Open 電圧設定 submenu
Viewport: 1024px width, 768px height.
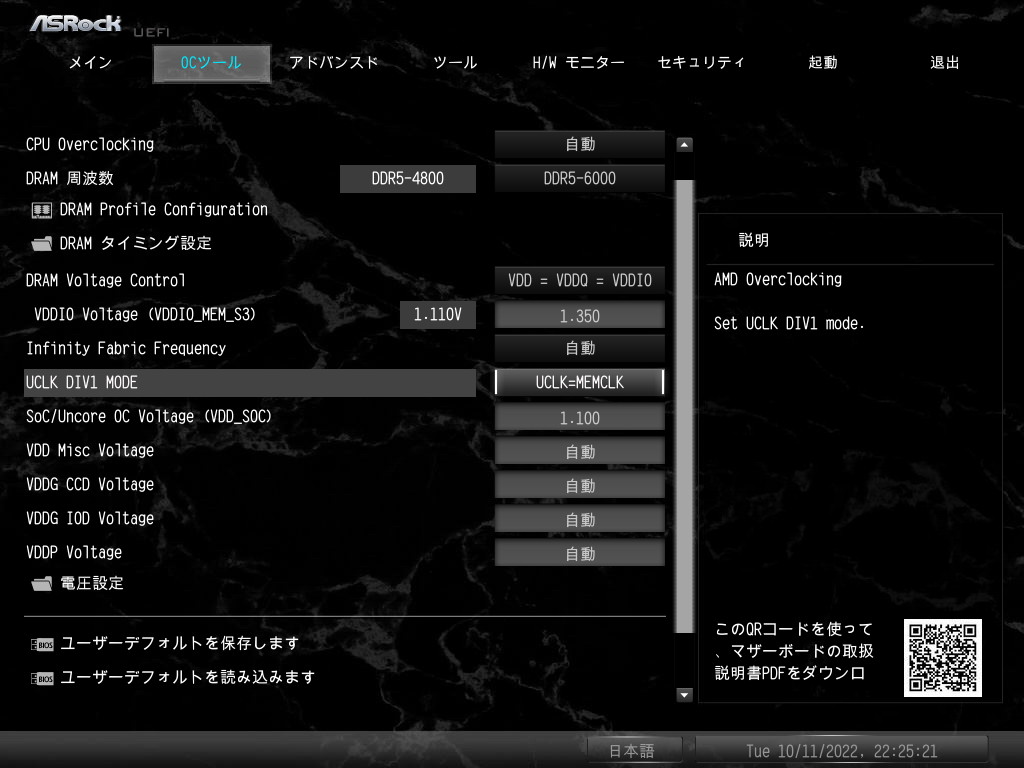coord(92,583)
